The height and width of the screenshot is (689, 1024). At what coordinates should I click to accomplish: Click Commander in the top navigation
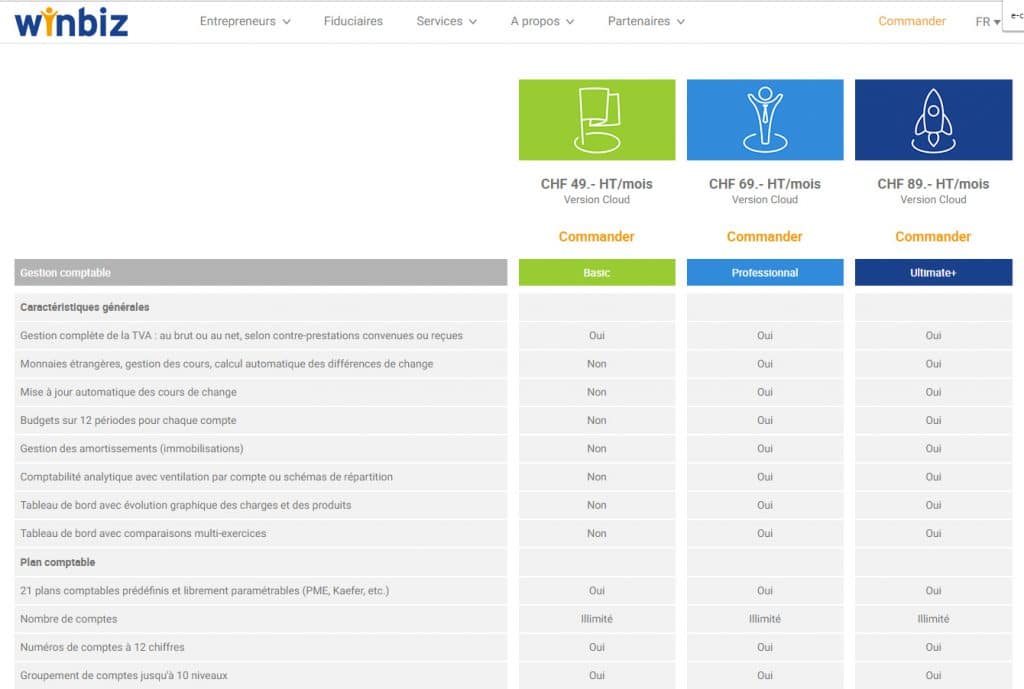click(912, 21)
